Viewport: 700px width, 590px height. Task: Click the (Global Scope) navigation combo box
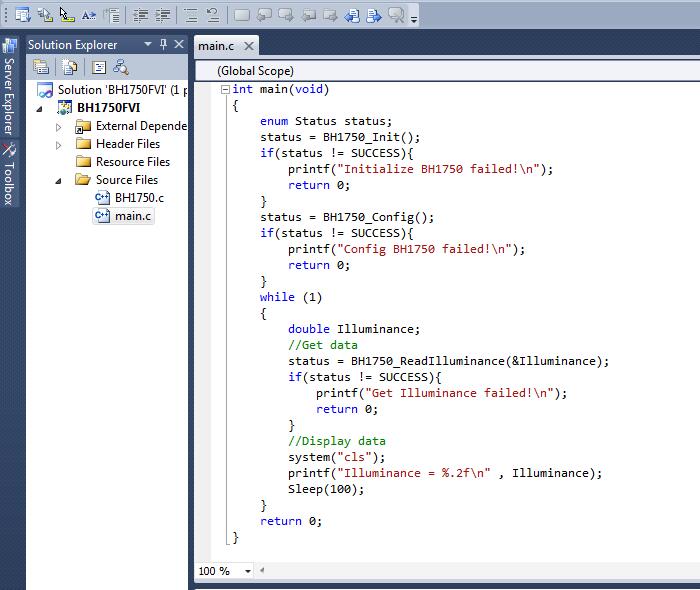coord(447,71)
